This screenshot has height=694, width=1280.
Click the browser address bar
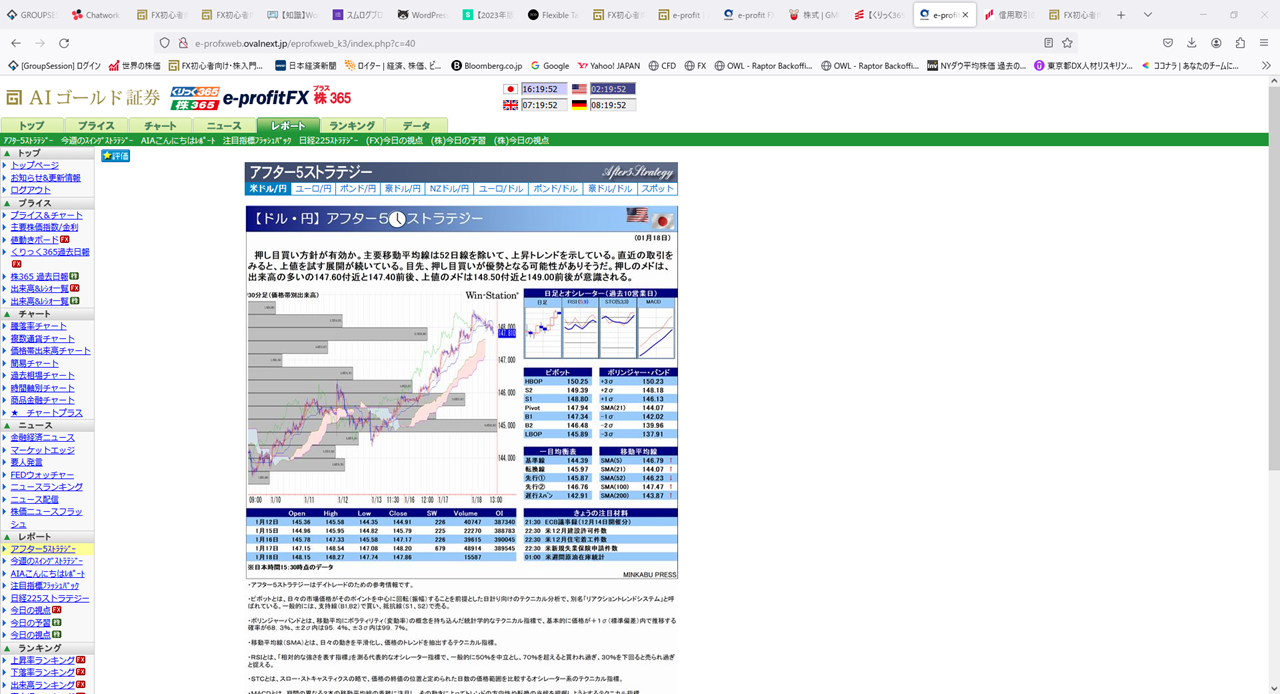click(x=600, y=43)
